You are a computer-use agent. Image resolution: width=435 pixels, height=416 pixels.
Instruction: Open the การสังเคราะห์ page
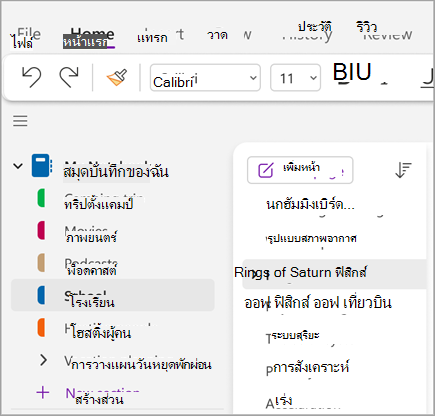coord(311,367)
